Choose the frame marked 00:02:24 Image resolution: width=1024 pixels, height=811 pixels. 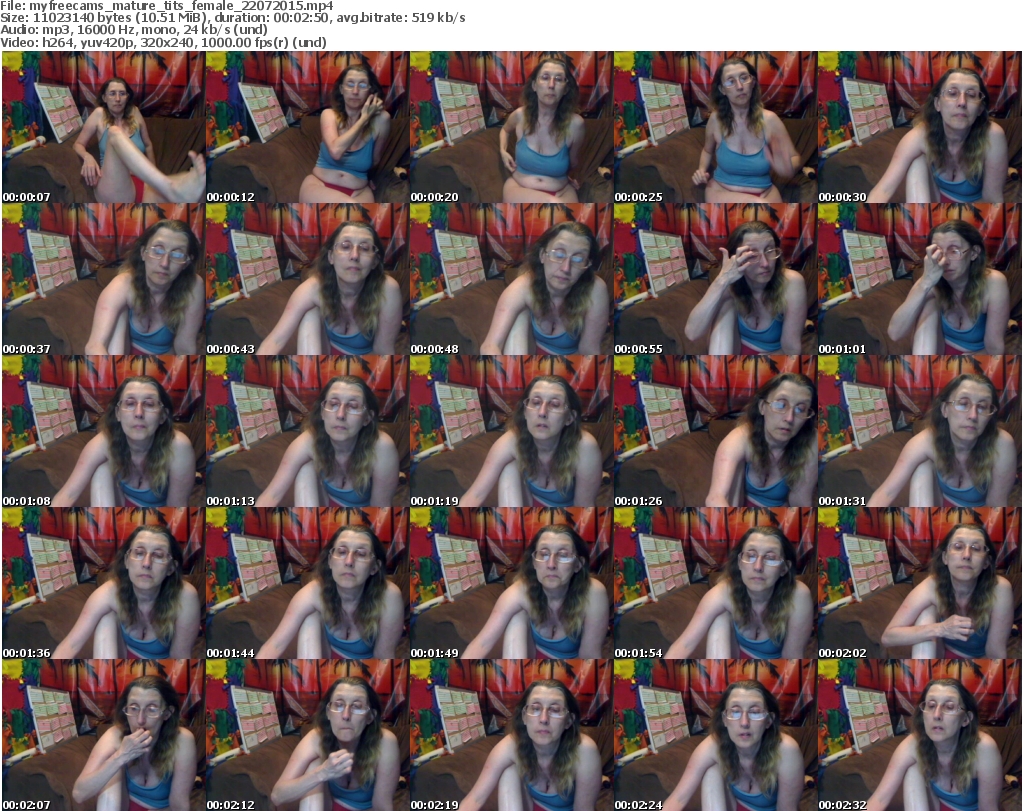click(715, 735)
